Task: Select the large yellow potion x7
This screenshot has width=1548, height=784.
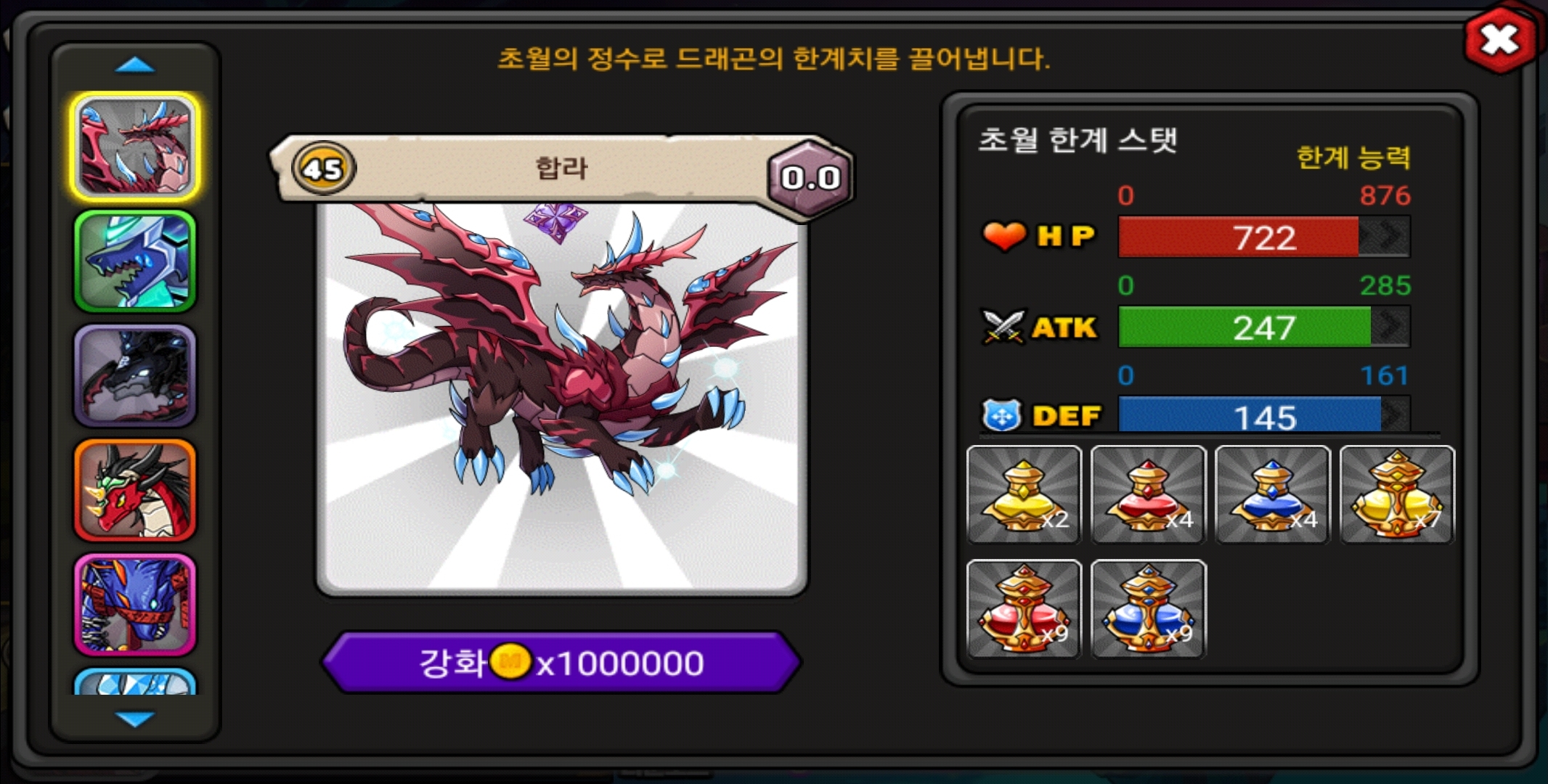Action: (x=1397, y=494)
